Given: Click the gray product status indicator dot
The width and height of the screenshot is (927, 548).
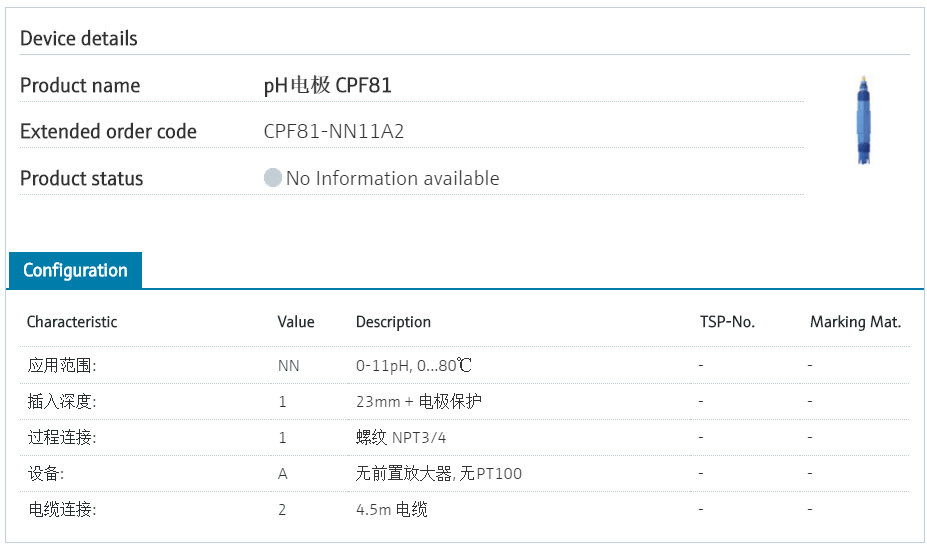Looking at the screenshot, I should 273,178.
